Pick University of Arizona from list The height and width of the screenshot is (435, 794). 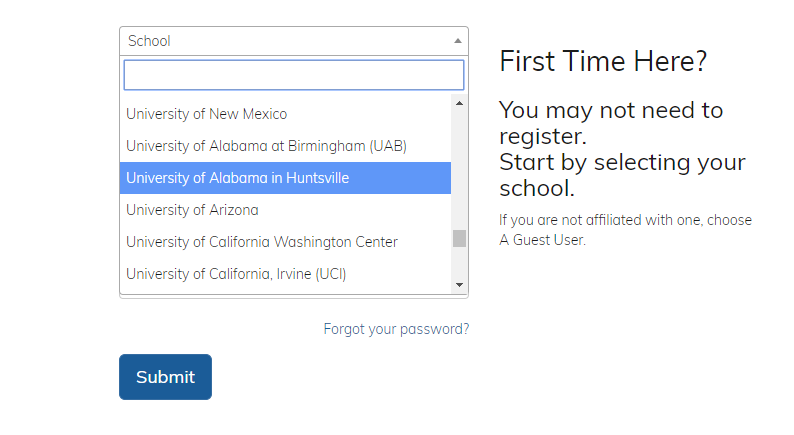pos(285,210)
